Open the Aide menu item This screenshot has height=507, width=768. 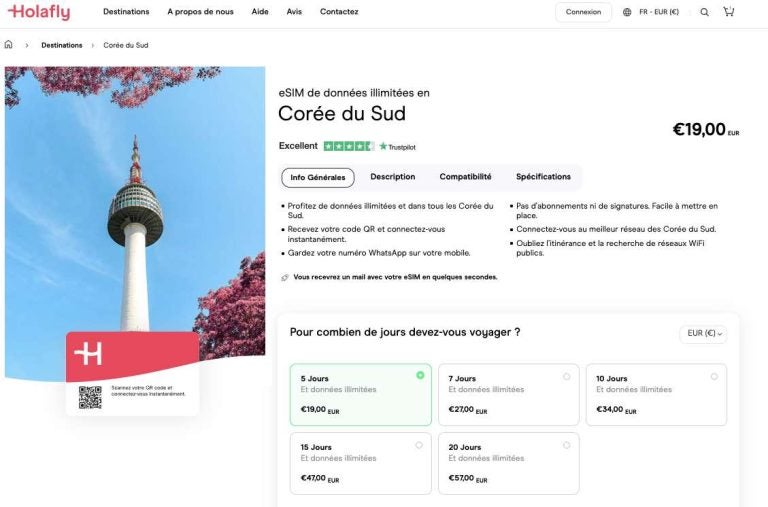tap(260, 12)
